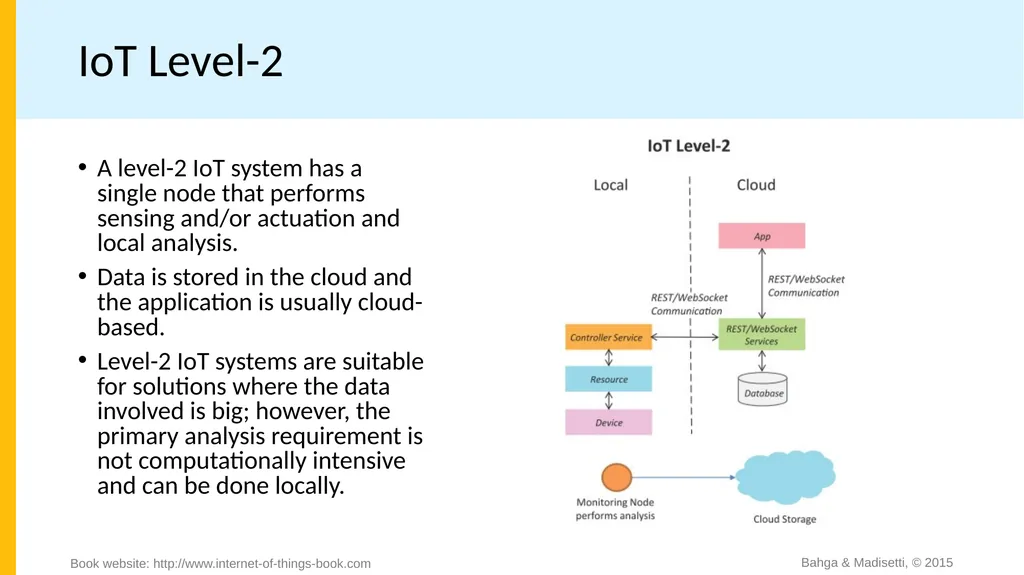The height and width of the screenshot is (575, 1024).
Task: Click the "Bahga & Madisetti, © 2015" credit
Action: [x=876, y=563]
